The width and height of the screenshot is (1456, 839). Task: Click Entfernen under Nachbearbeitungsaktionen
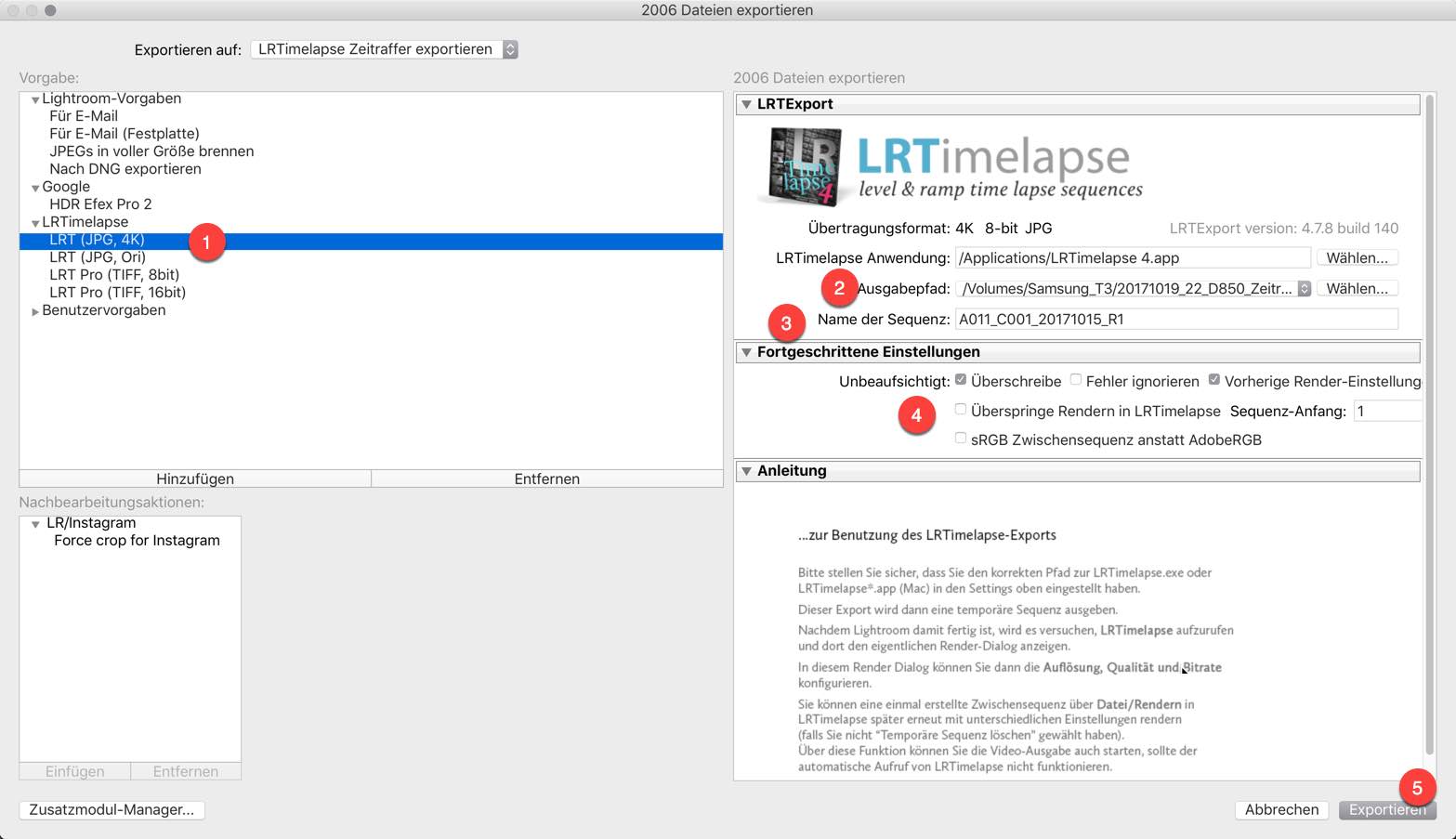point(186,771)
